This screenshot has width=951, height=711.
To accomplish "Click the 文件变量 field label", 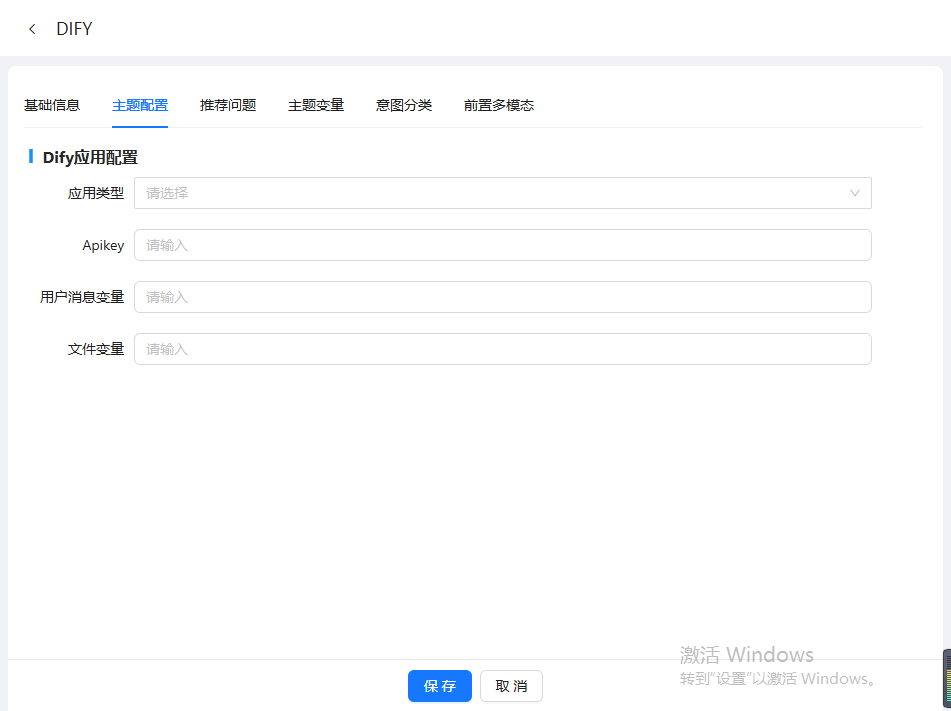I will tap(96, 349).
